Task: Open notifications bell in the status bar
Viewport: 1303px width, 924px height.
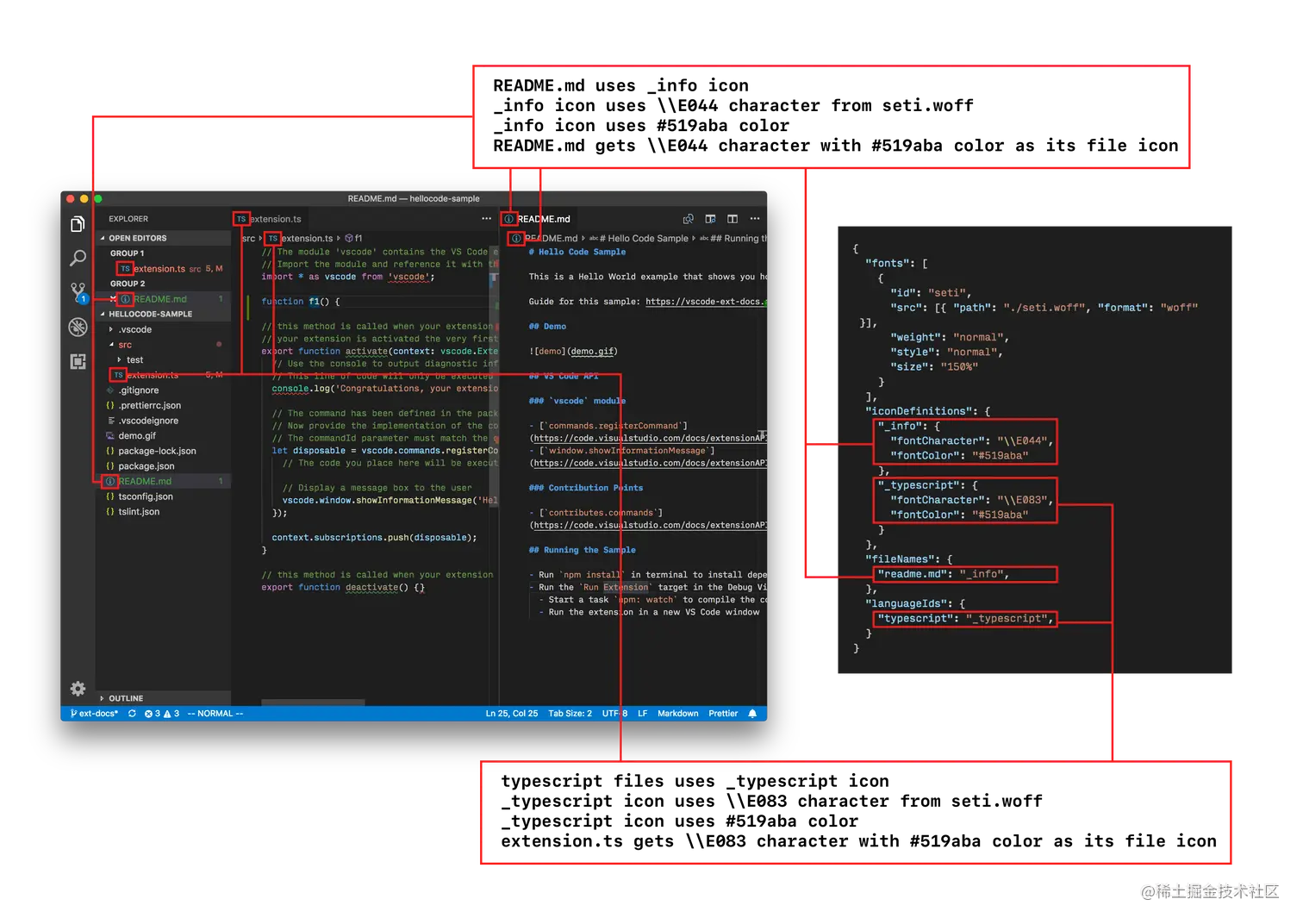Action: 752,714
